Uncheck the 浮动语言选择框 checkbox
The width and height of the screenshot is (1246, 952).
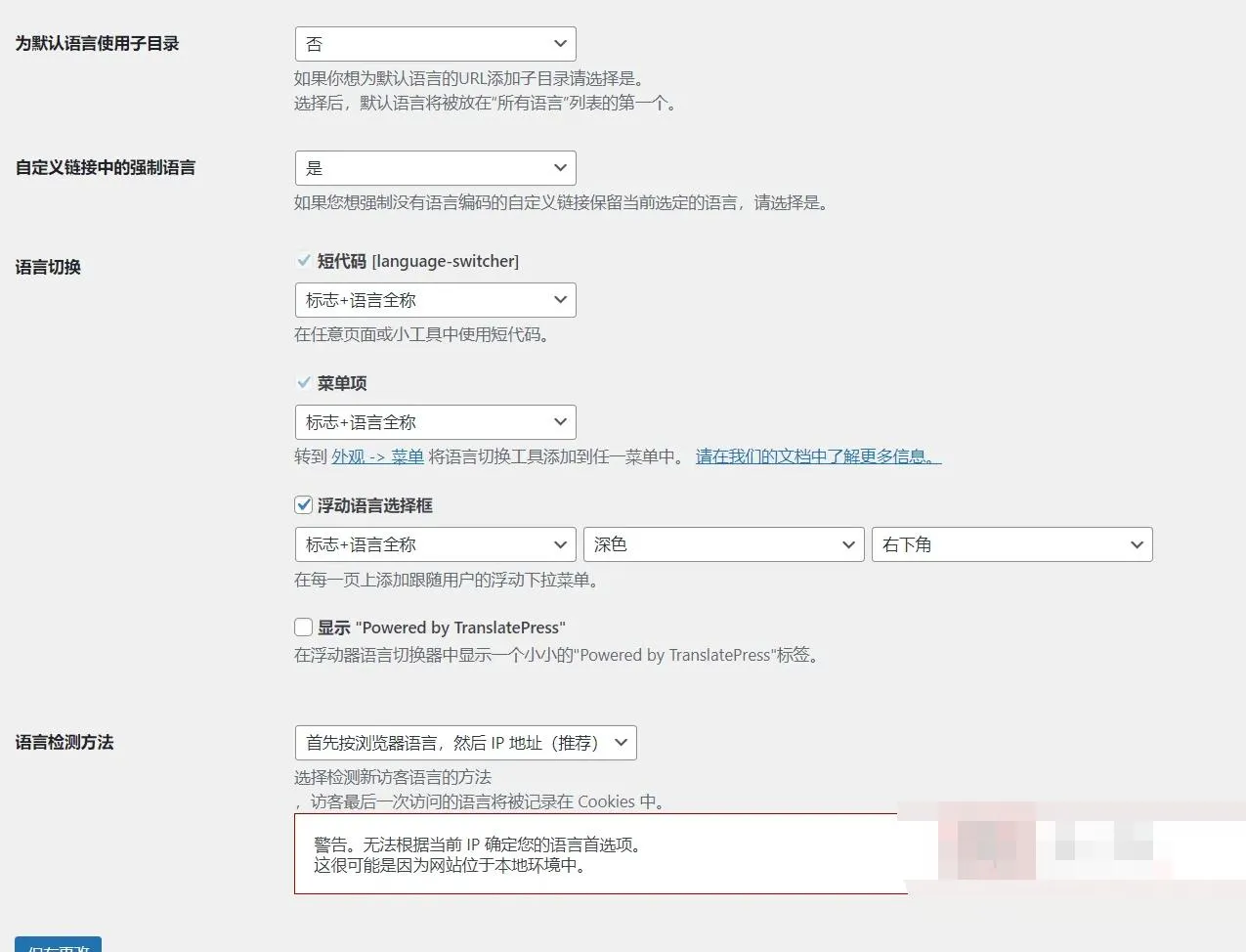pyautogui.click(x=304, y=505)
